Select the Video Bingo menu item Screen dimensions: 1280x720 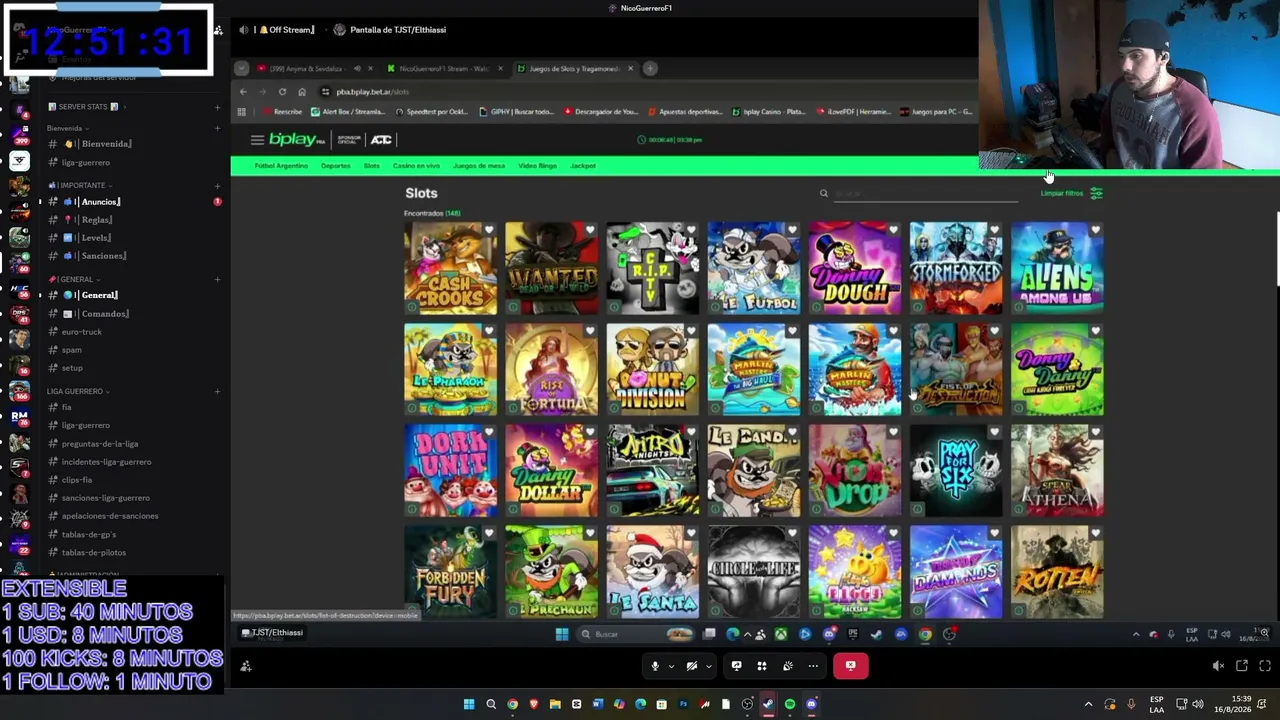(537, 166)
